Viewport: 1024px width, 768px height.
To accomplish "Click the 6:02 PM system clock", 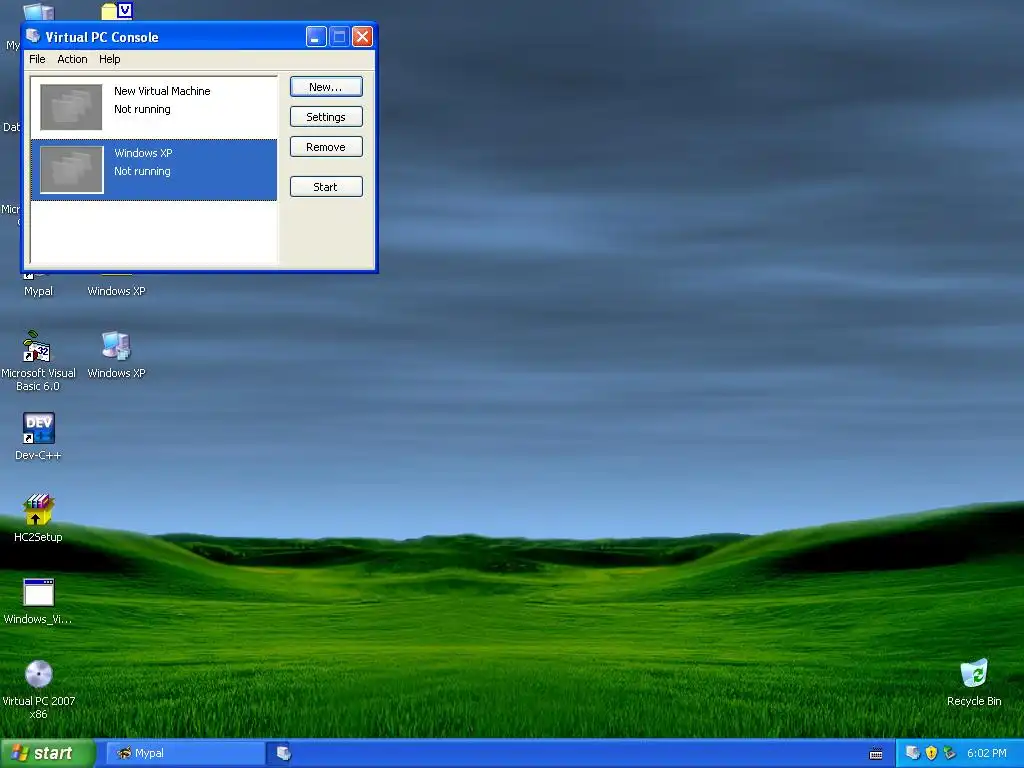I will pyautogui.click(x=987, y=753).
